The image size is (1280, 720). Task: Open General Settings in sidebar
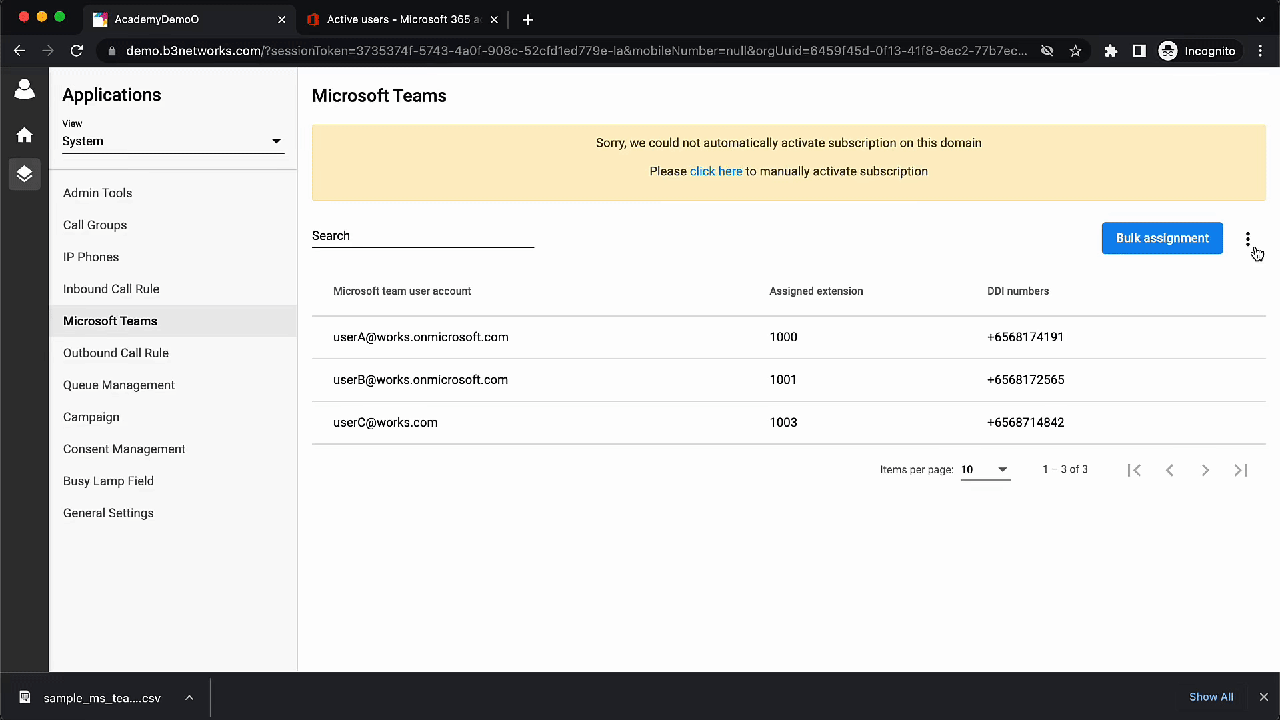[172, 513]
